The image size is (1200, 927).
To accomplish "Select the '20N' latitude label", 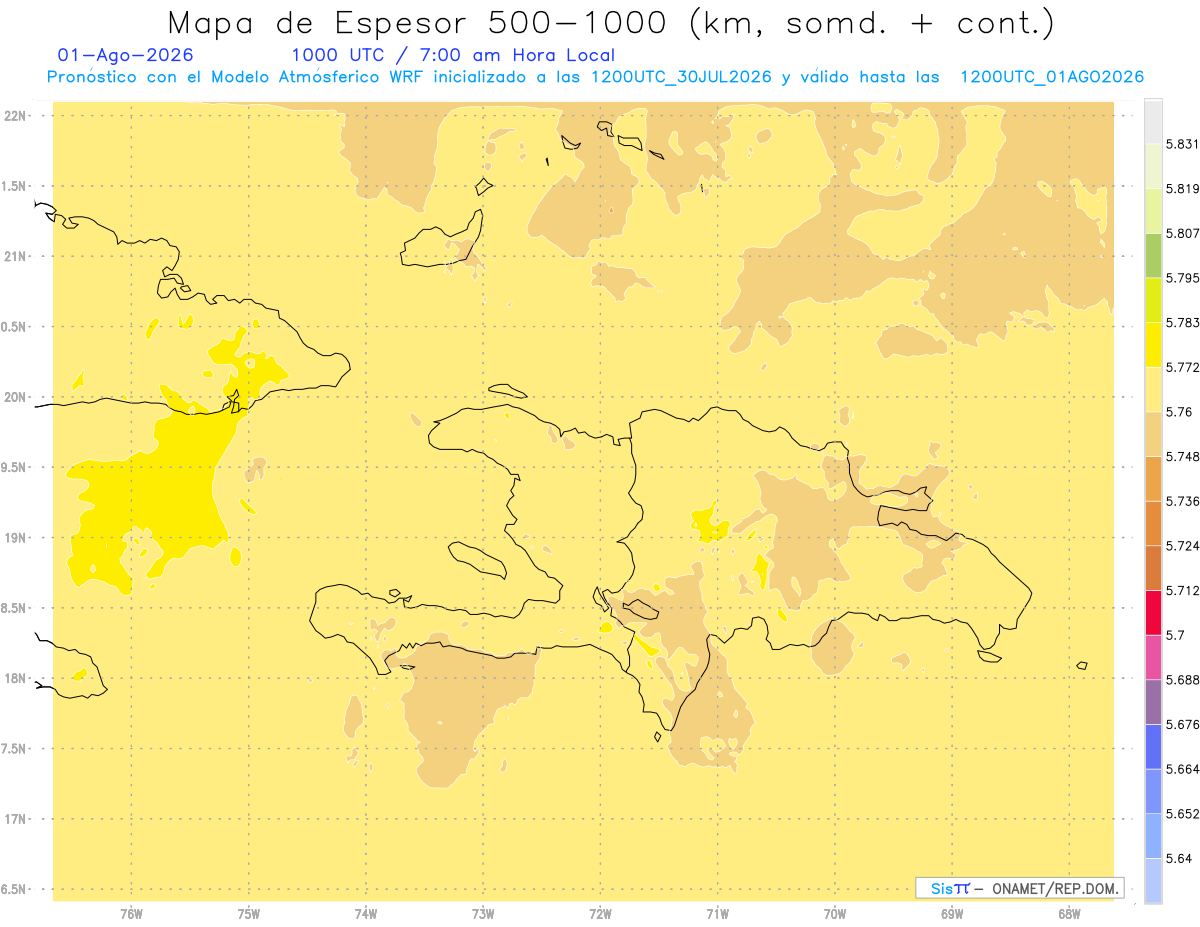I will click(16, 397).
